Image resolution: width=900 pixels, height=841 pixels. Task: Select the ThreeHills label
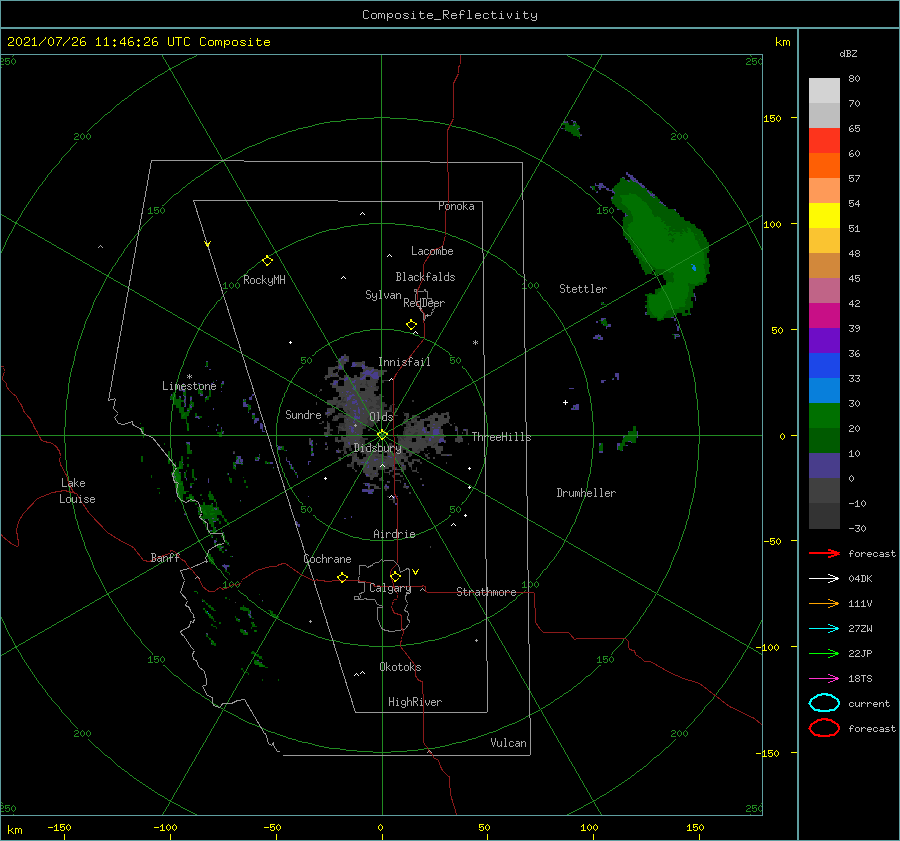point(502,437)
